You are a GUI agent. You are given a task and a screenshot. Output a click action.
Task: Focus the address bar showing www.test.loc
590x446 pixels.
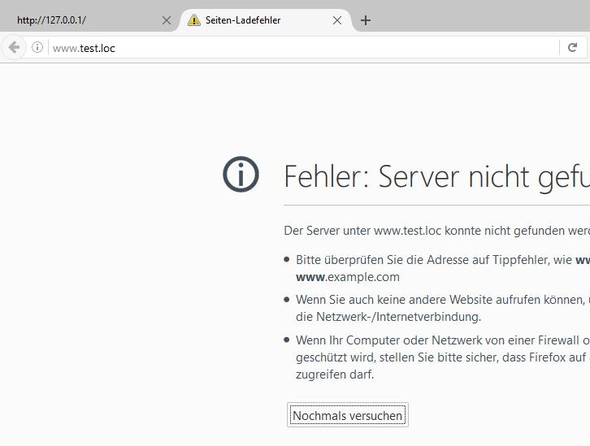tap(301, 48)
